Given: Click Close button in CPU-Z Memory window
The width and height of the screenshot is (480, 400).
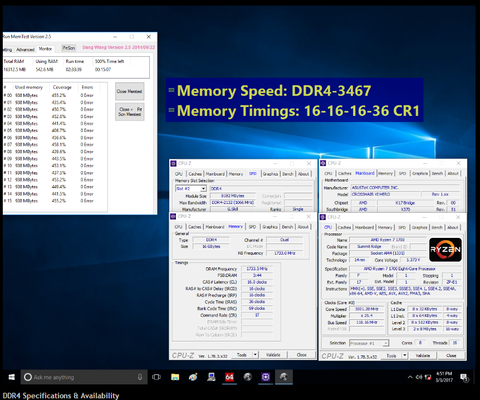Looking at the screenshot, I should 302,355.
